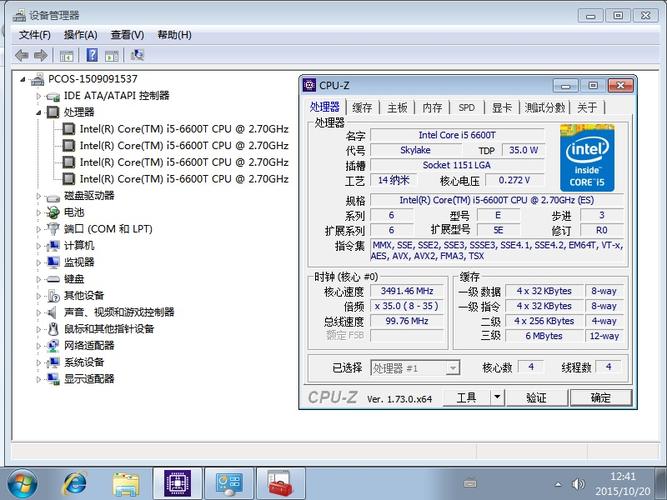Open the 操作(A) menu

click(80, 35)
